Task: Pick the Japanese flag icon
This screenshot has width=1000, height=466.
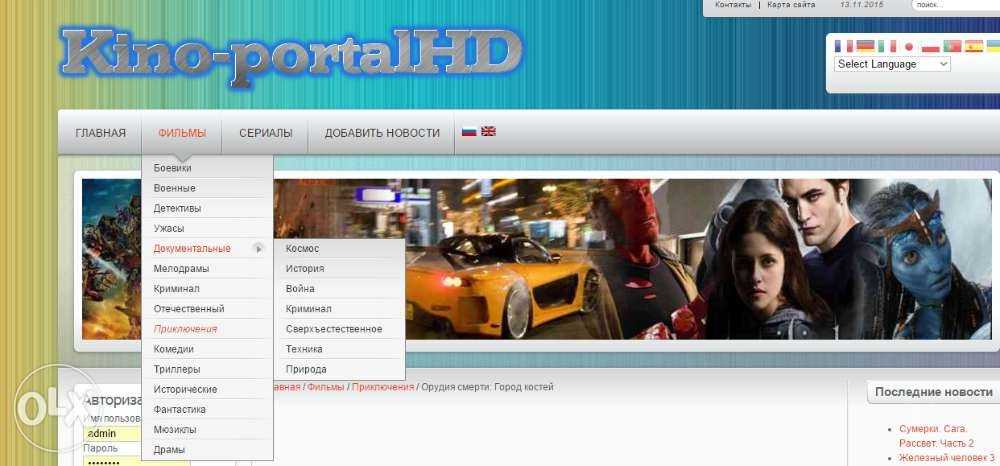Action: [x=908, y=46]
